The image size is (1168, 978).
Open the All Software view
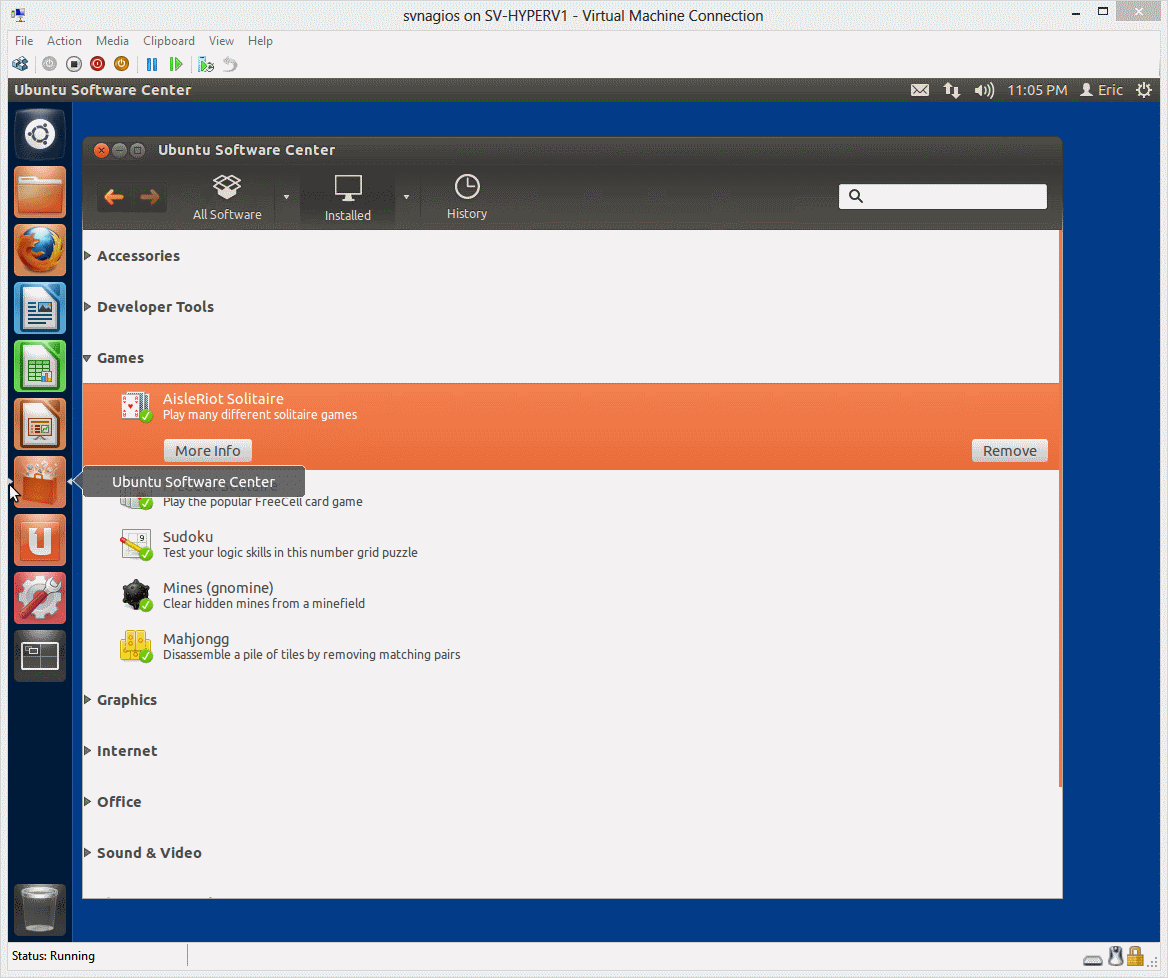coord(227,197)
